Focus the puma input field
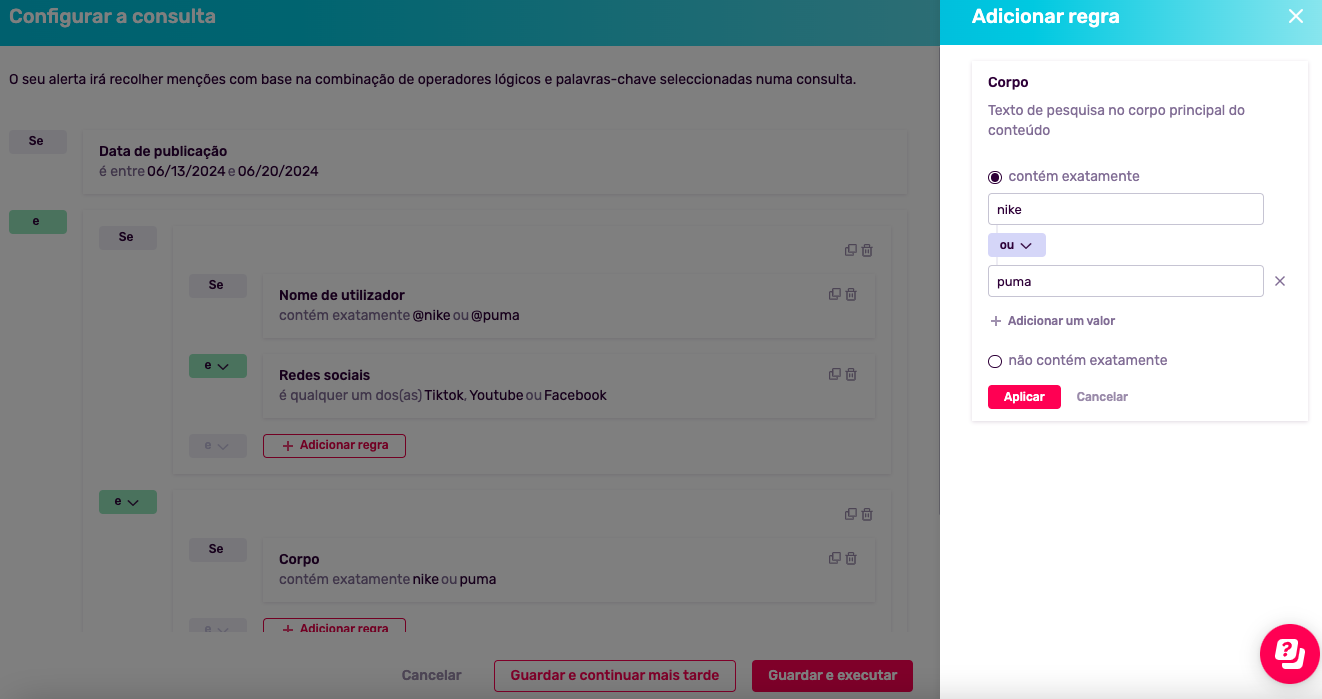 [1126, 281]
